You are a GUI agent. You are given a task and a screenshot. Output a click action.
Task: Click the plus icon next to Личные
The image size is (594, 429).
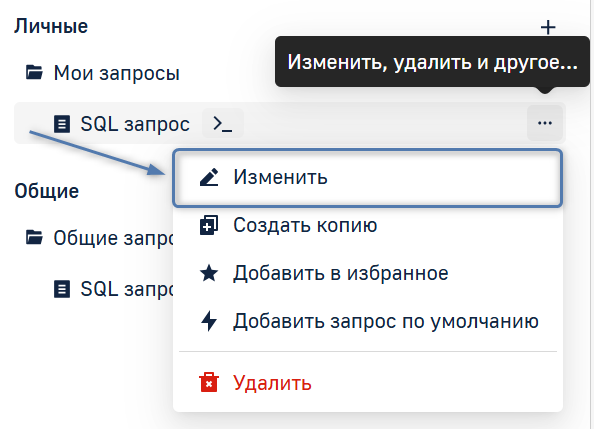[548, 27]
